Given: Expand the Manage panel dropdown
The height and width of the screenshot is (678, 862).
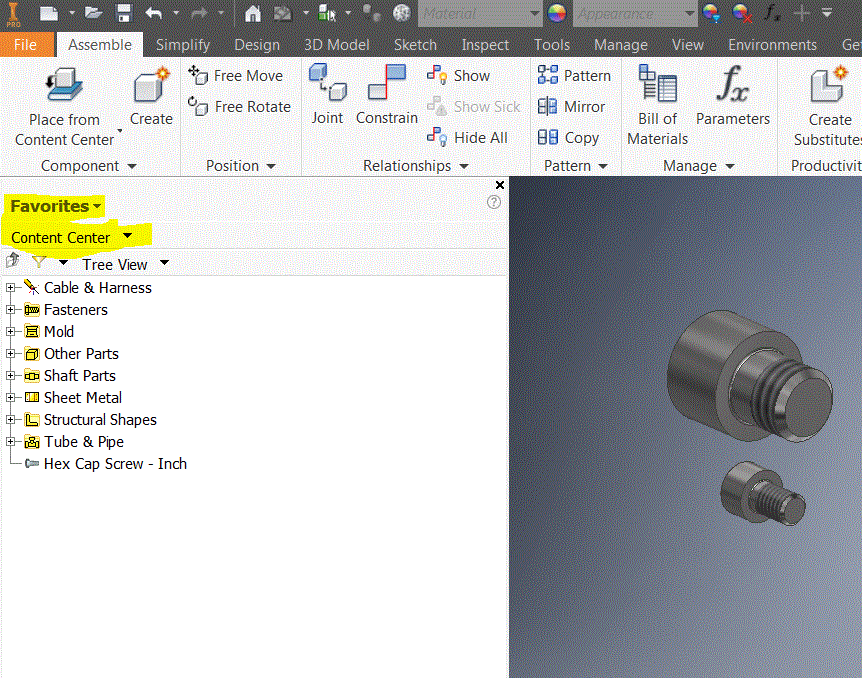Looking at the screenshot, I should point(730,166).
